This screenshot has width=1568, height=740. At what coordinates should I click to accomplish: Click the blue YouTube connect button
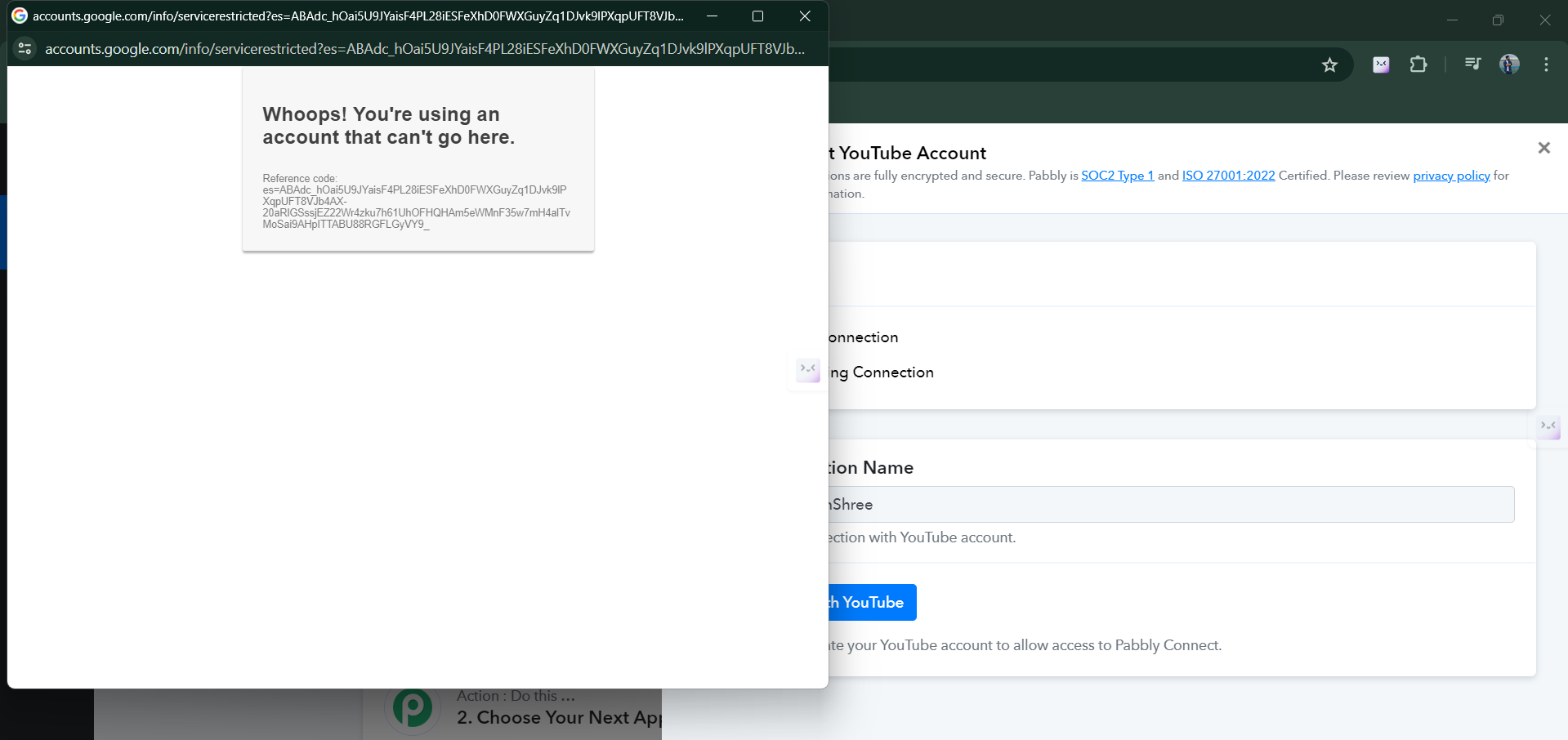click(872, 603)
